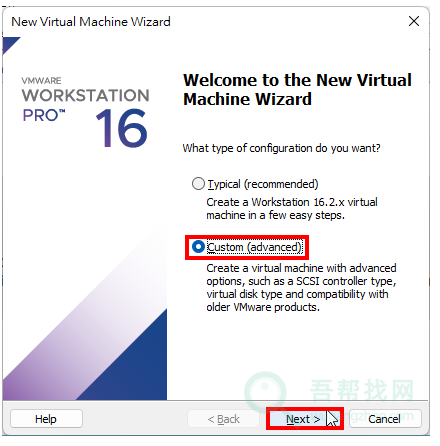Open Help for the wizard
The height and width of the screenshot is (446, 440).
pos(46,419)
